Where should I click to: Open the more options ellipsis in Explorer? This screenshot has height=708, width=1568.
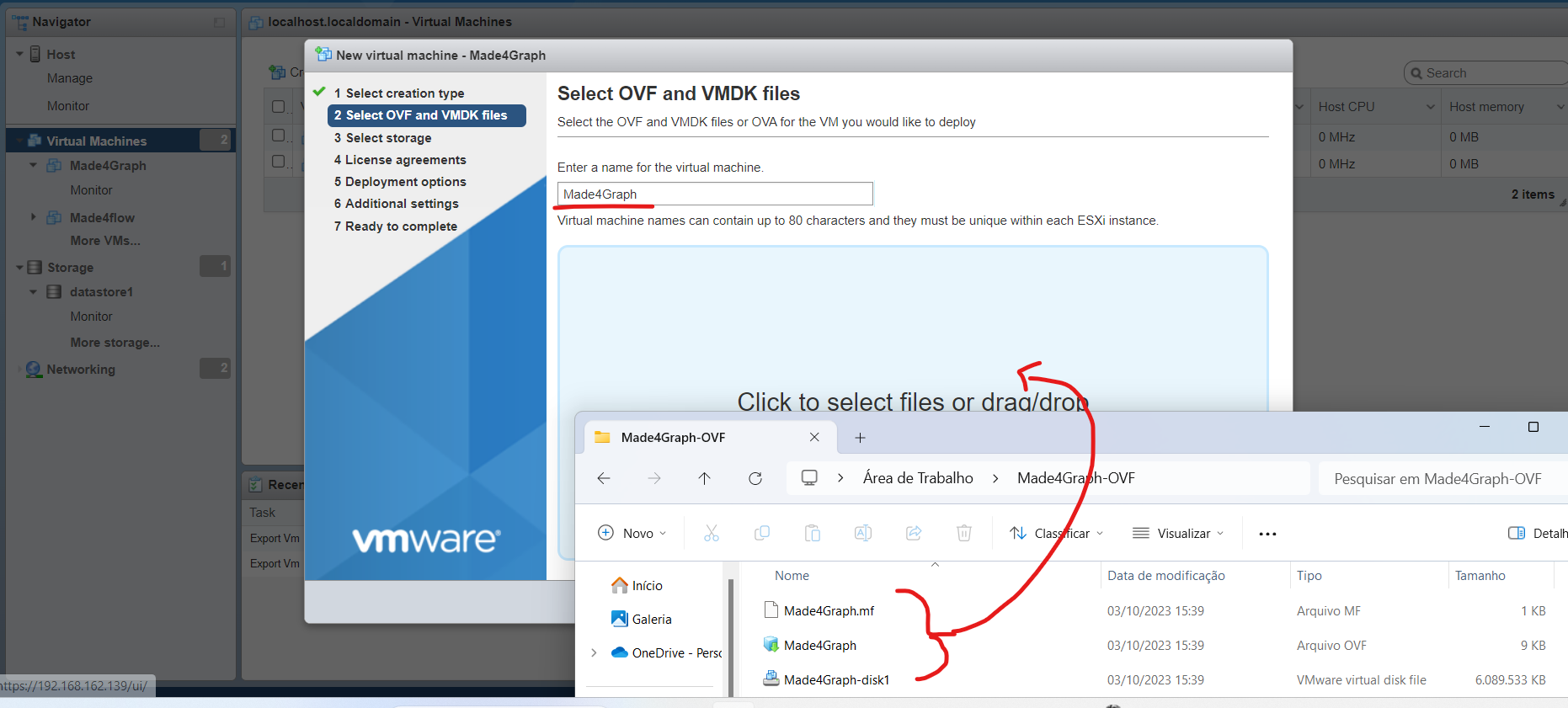(x=1267, y=534)
